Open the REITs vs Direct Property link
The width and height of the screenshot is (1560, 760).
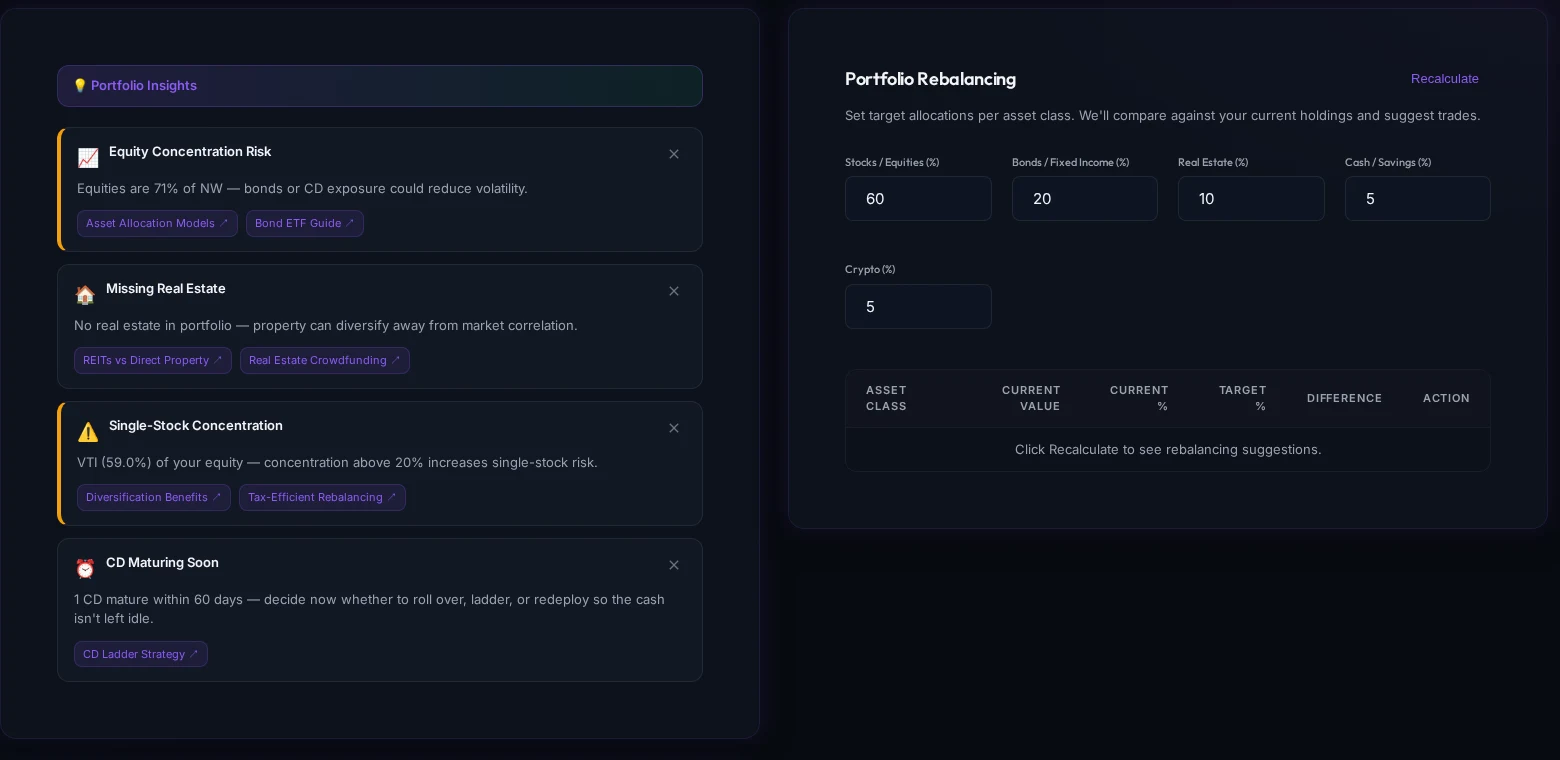[x=153, y=360]
